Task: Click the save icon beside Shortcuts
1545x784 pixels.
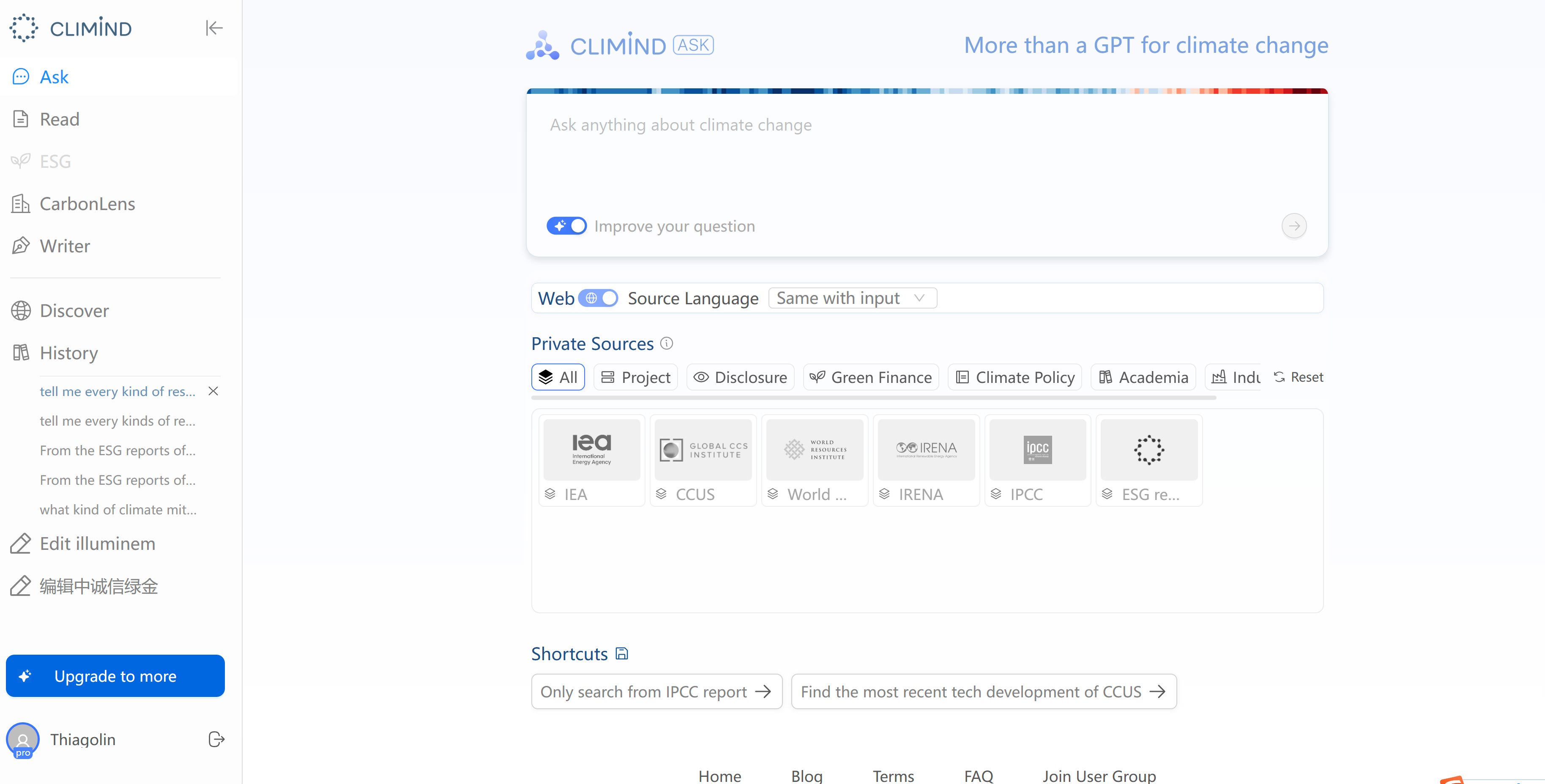Action: 622,653
